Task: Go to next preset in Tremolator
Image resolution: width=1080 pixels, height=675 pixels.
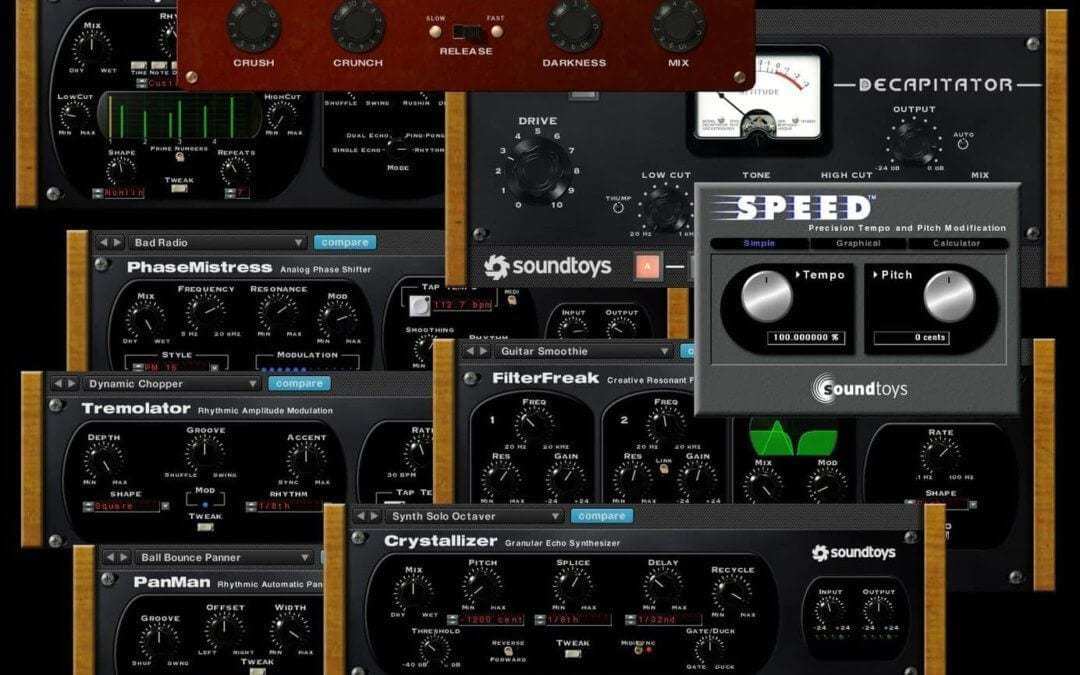Action: coord(72,384)
